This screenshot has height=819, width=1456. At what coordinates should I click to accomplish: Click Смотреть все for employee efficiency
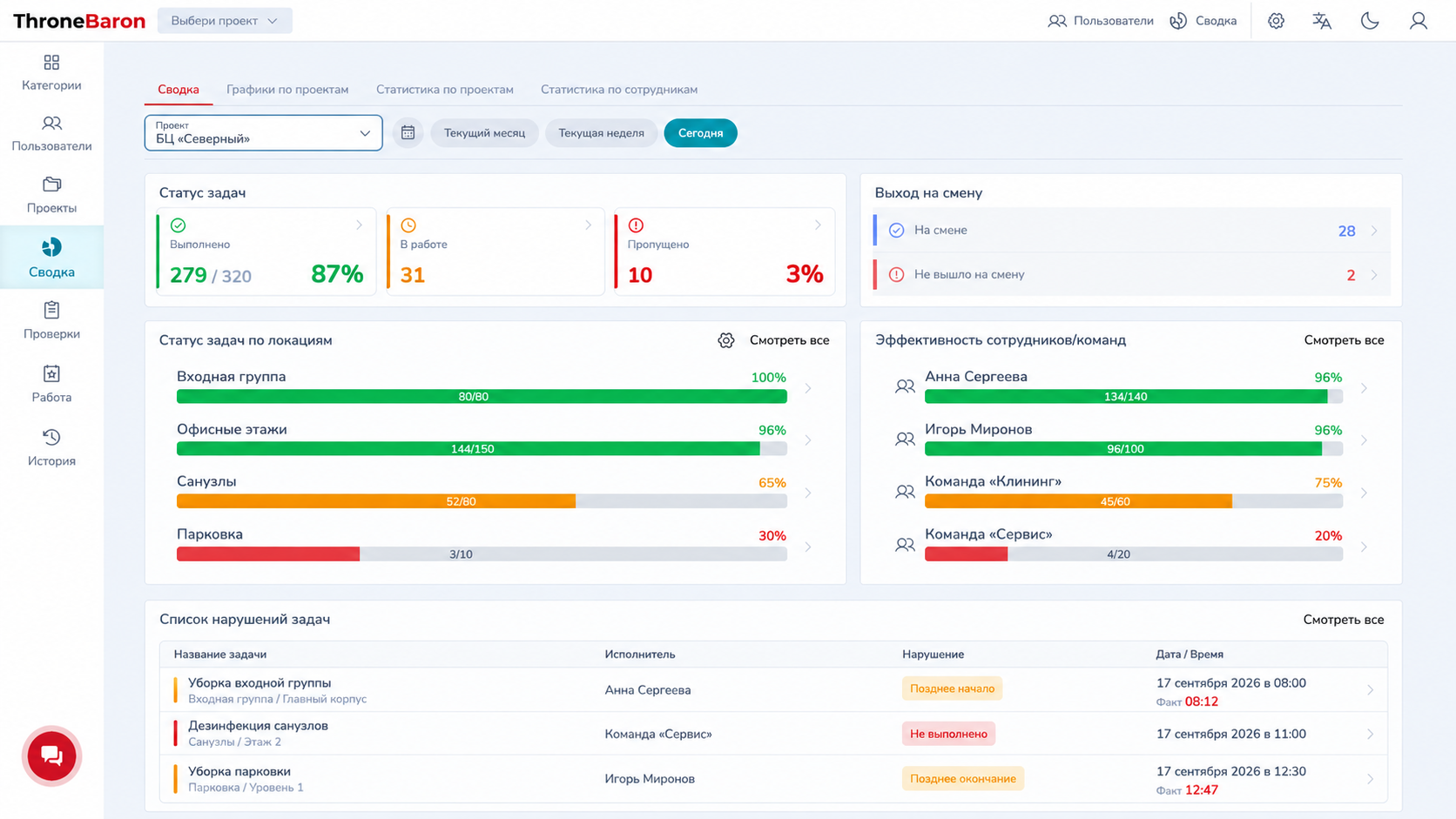click(1344, 340)
